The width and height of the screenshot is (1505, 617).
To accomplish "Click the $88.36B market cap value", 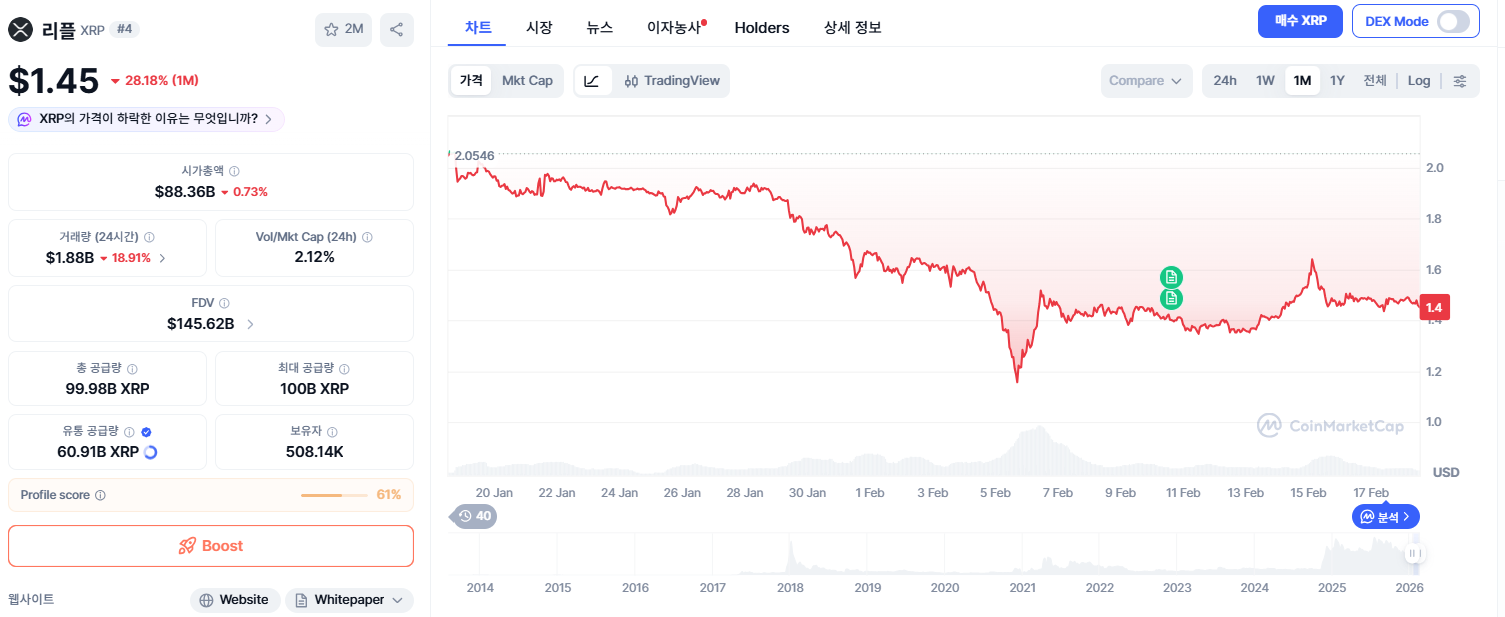I will (x=185, y=191).
